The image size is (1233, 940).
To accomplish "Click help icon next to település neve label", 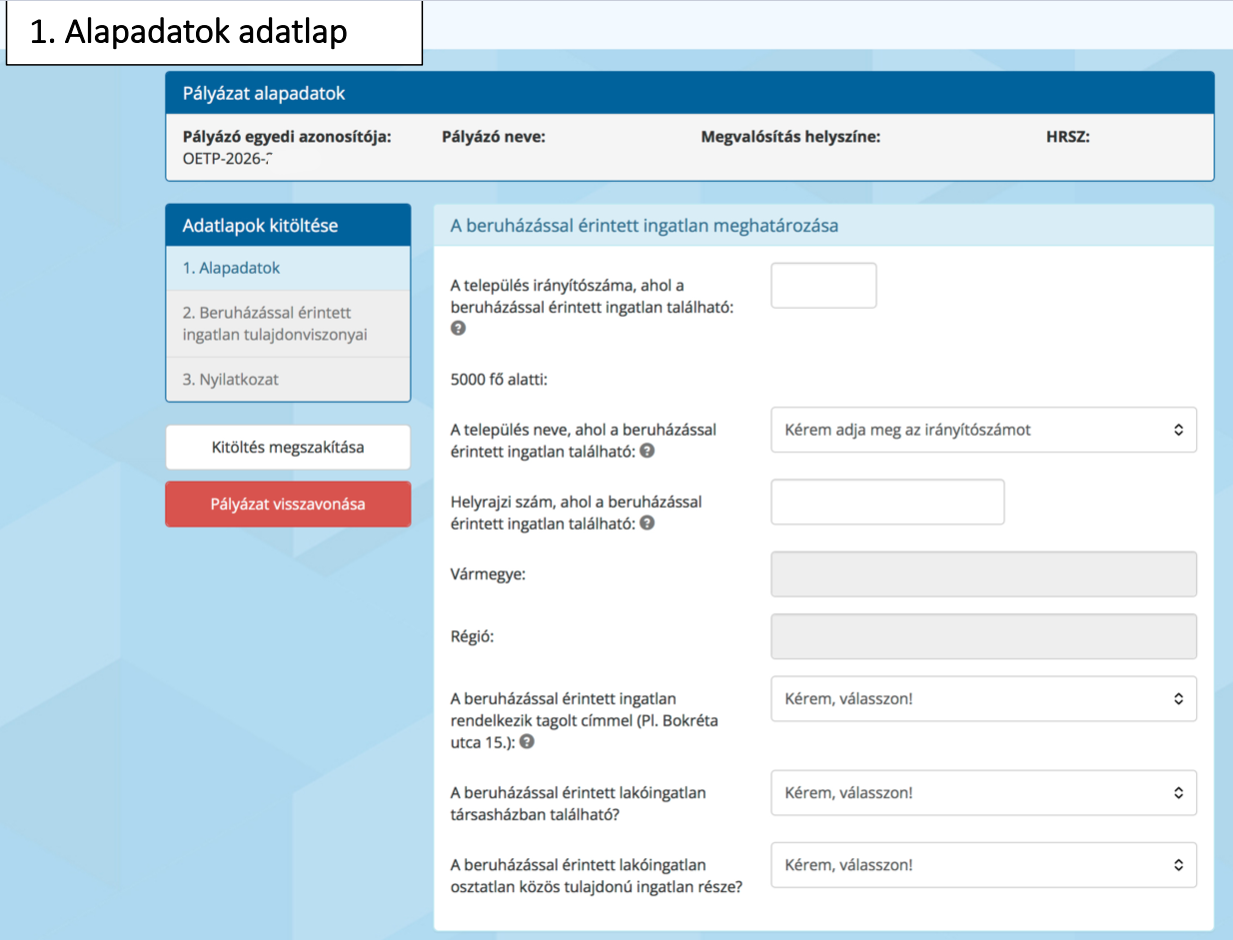I will click(x=647, y=451).
